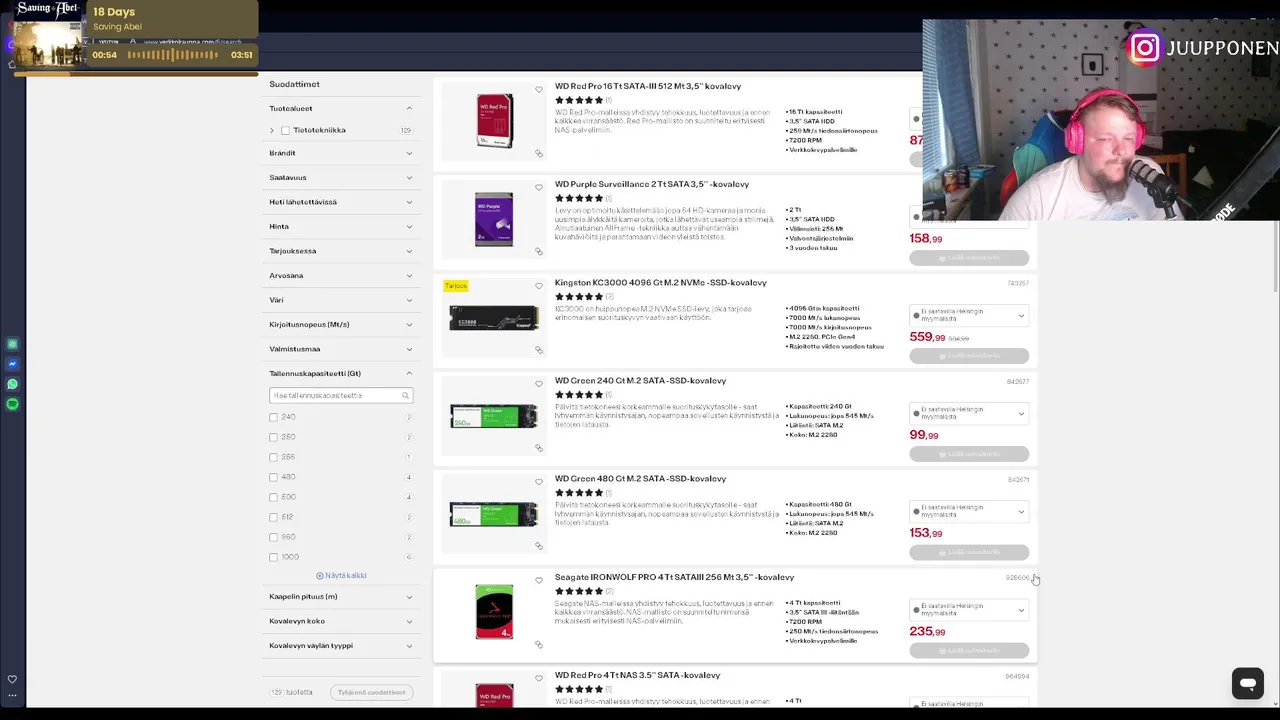Viewport: 1280px width, 720px height.
Task: Click the Tyhjennä suodattimet button
Action: coord(371,692)
